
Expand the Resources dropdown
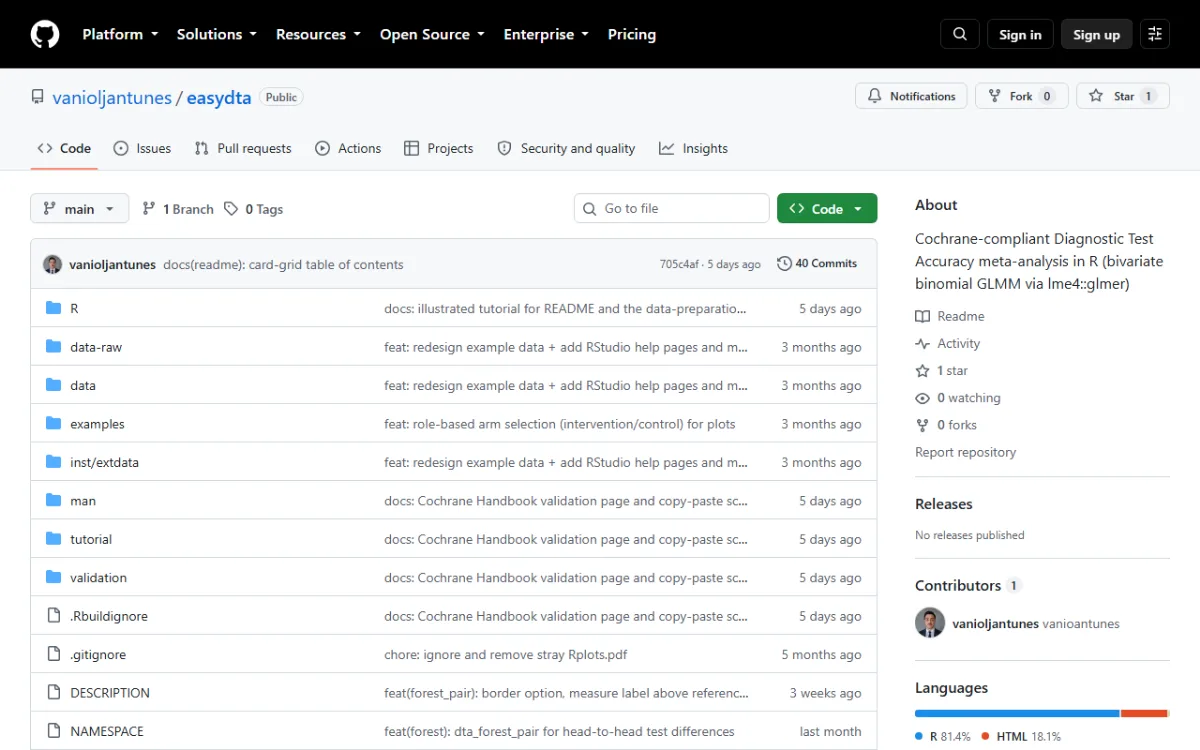pyautogui.click(x=319, y=34)
